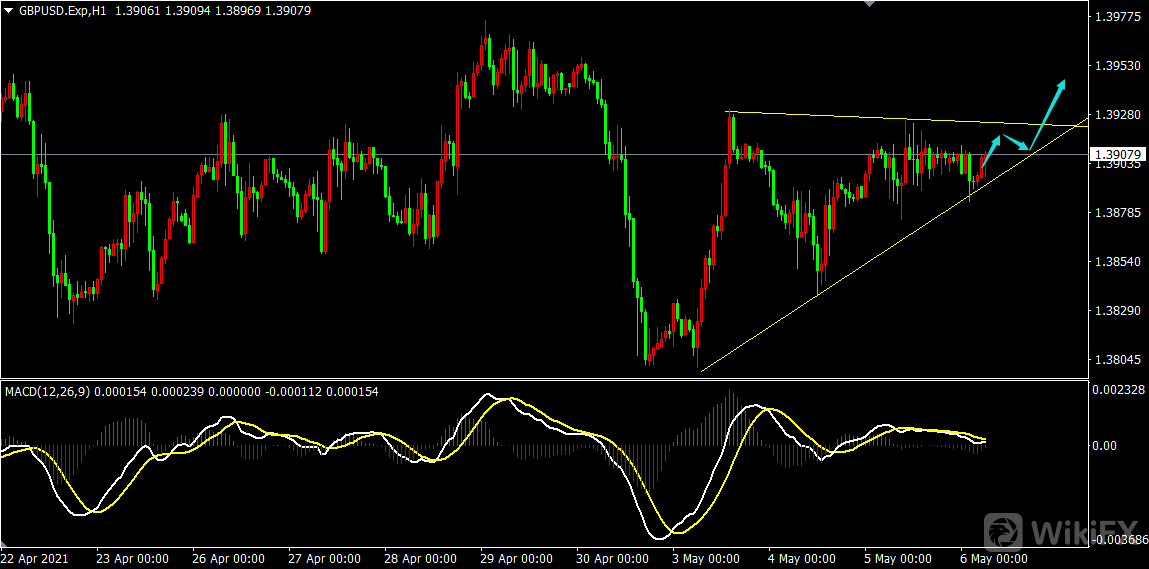
Task: Click the GBPUSD.Exp,H1 chart title text
Action: click(x=62, y=11)
